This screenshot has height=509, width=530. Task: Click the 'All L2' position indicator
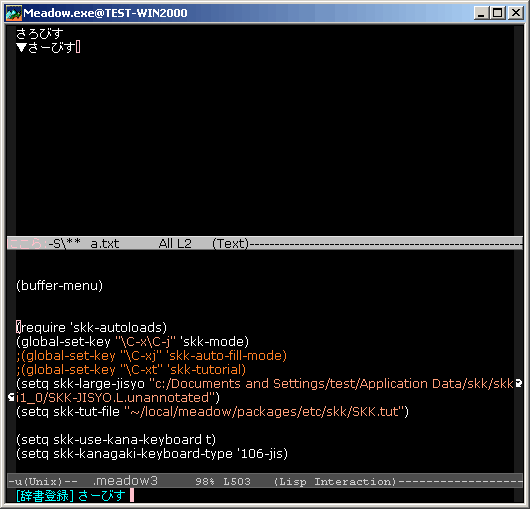[175, 243]
